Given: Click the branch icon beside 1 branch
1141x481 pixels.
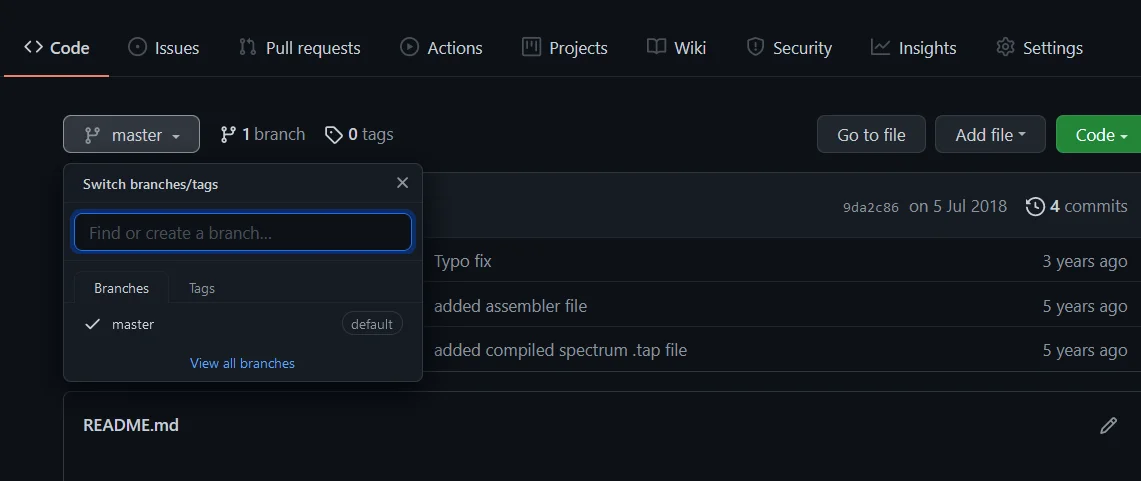Looking at the screenshot, I should click(x=228, y=134).
